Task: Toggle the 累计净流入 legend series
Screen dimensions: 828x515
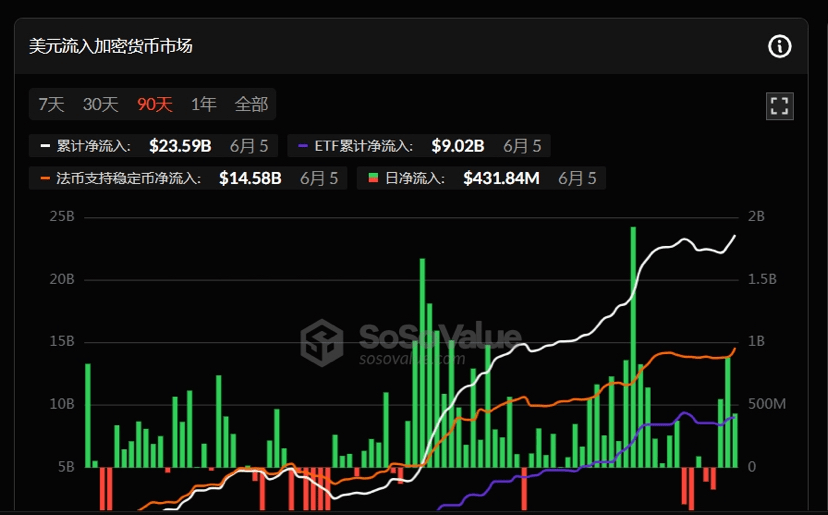Action: pos(153,146)
